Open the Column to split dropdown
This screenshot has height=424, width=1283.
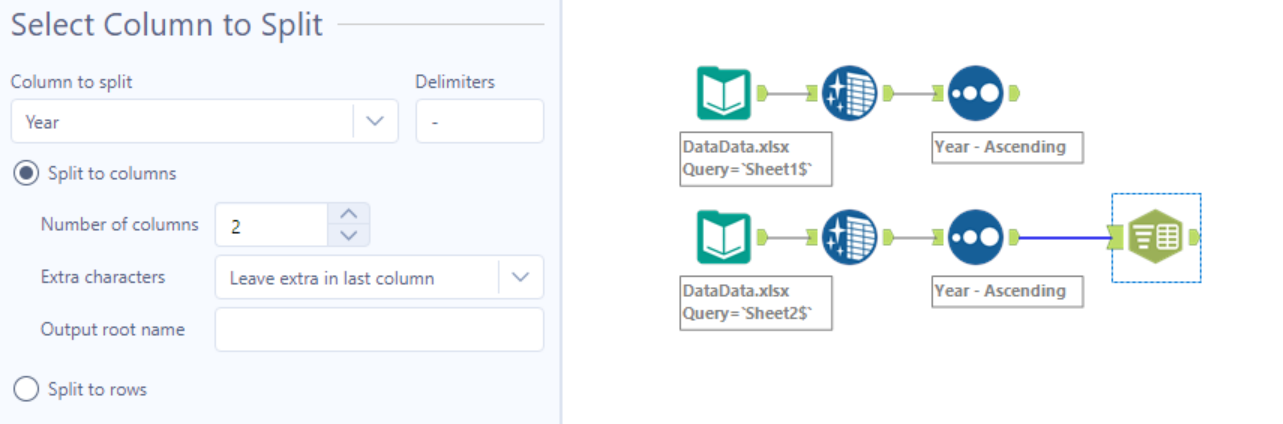tap(375, 121)
